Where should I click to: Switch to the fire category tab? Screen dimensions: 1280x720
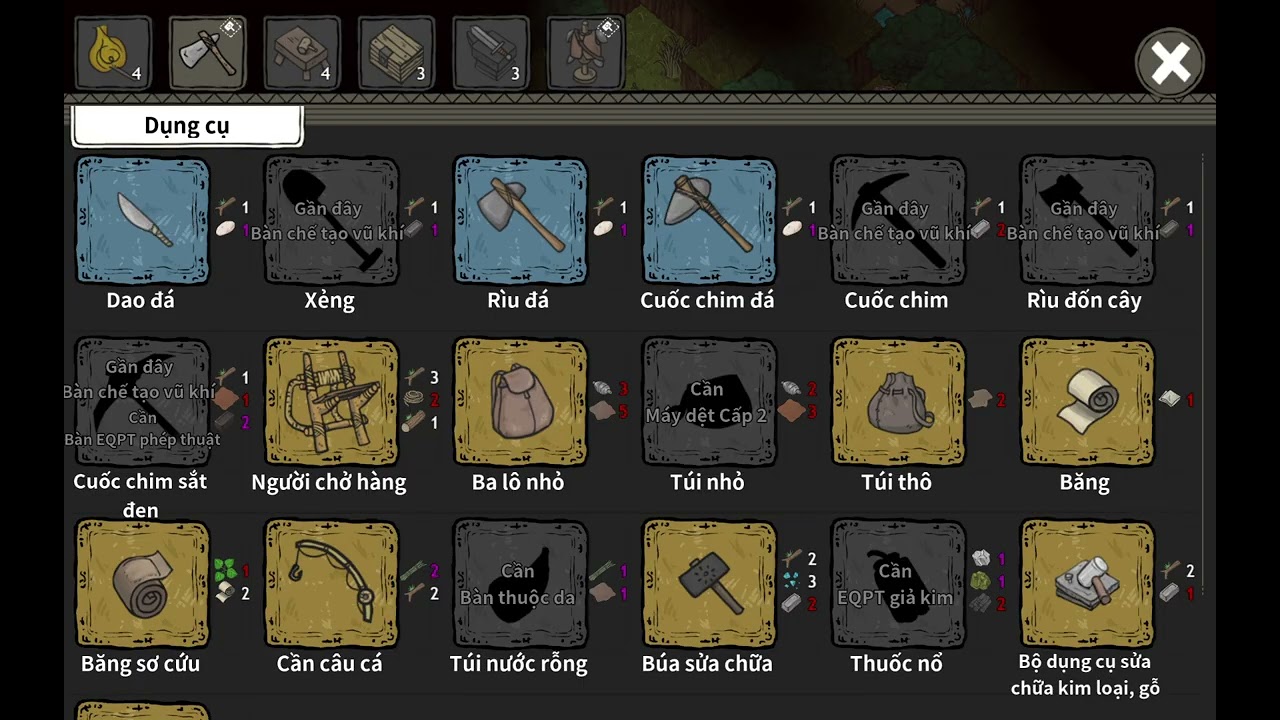113,53
